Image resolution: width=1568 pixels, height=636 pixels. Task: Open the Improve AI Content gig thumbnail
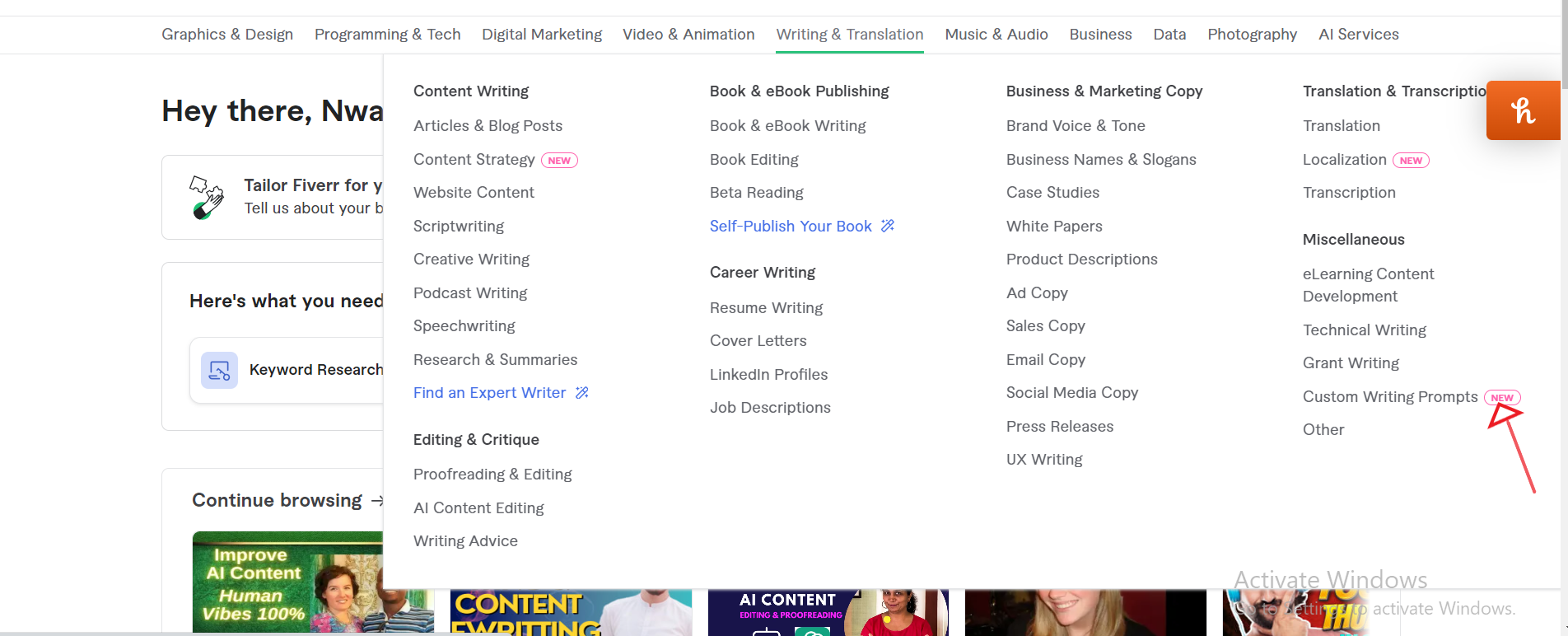tap(287, 582)
